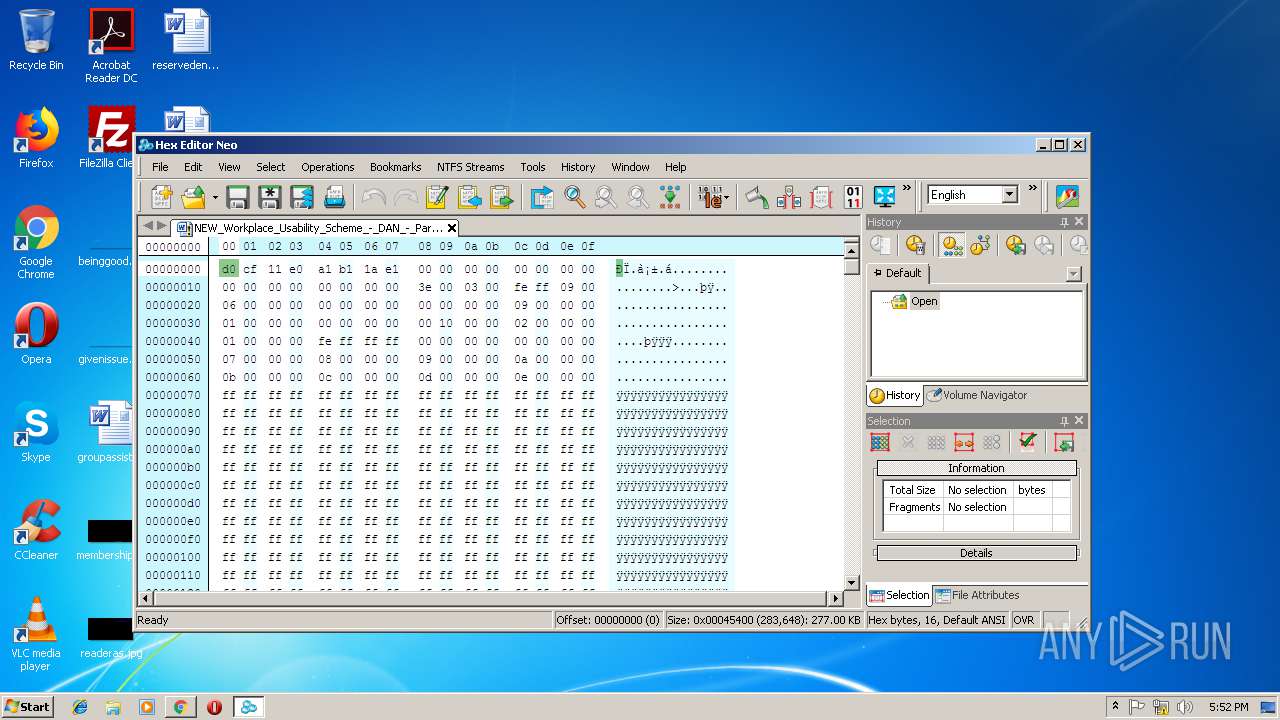Click the Edit clipboard with pencil icon
Screen dimensions: 1280x720
pos(437,196)
